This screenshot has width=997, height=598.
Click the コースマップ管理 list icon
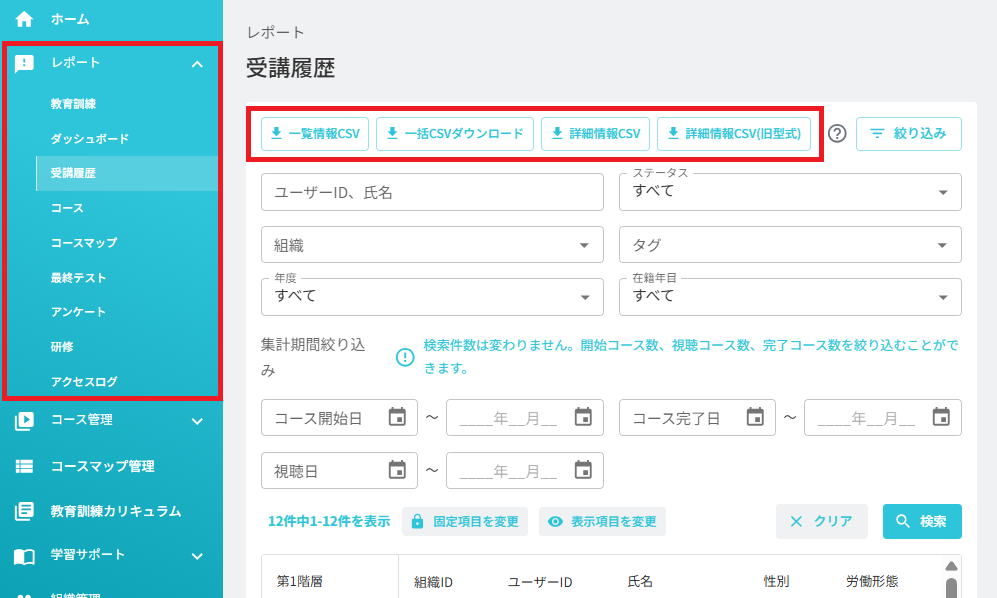24,466
